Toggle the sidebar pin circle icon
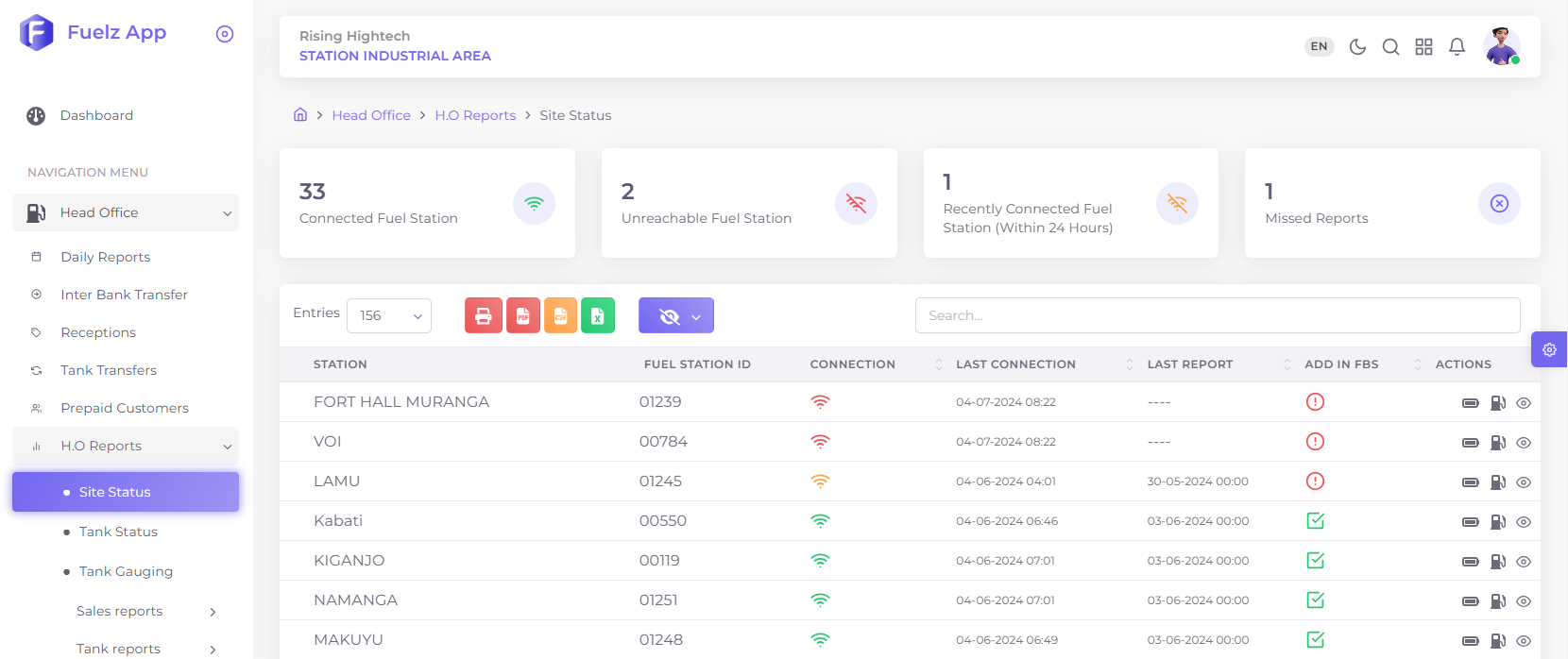The width and height of the screenshot is (1568, 659). pos(225,34)
